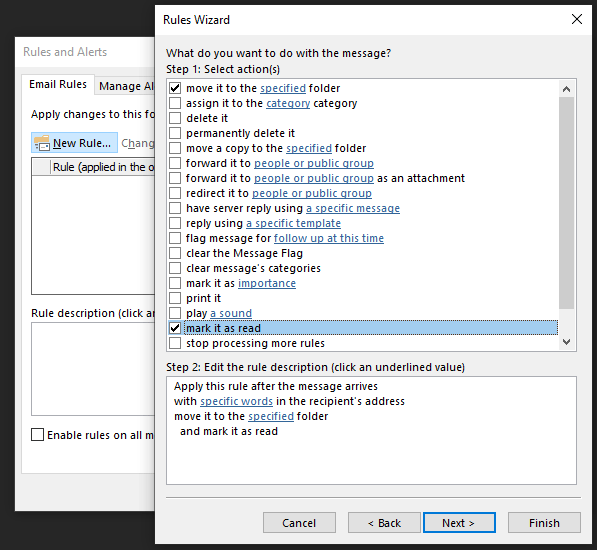597x550 pixels.
Task: Click 'Apply this rule after the message arrives' text
Action: [x=276, y=386]
